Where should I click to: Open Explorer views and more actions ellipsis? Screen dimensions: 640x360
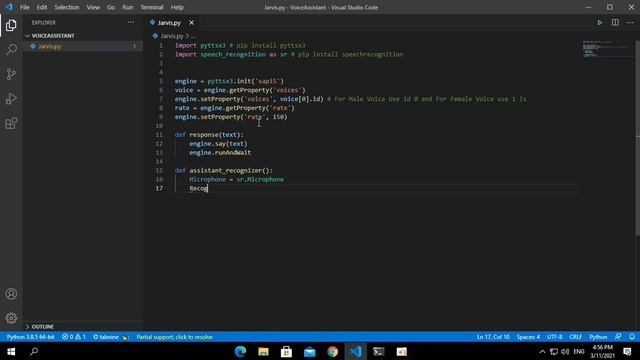pos(131,22)
